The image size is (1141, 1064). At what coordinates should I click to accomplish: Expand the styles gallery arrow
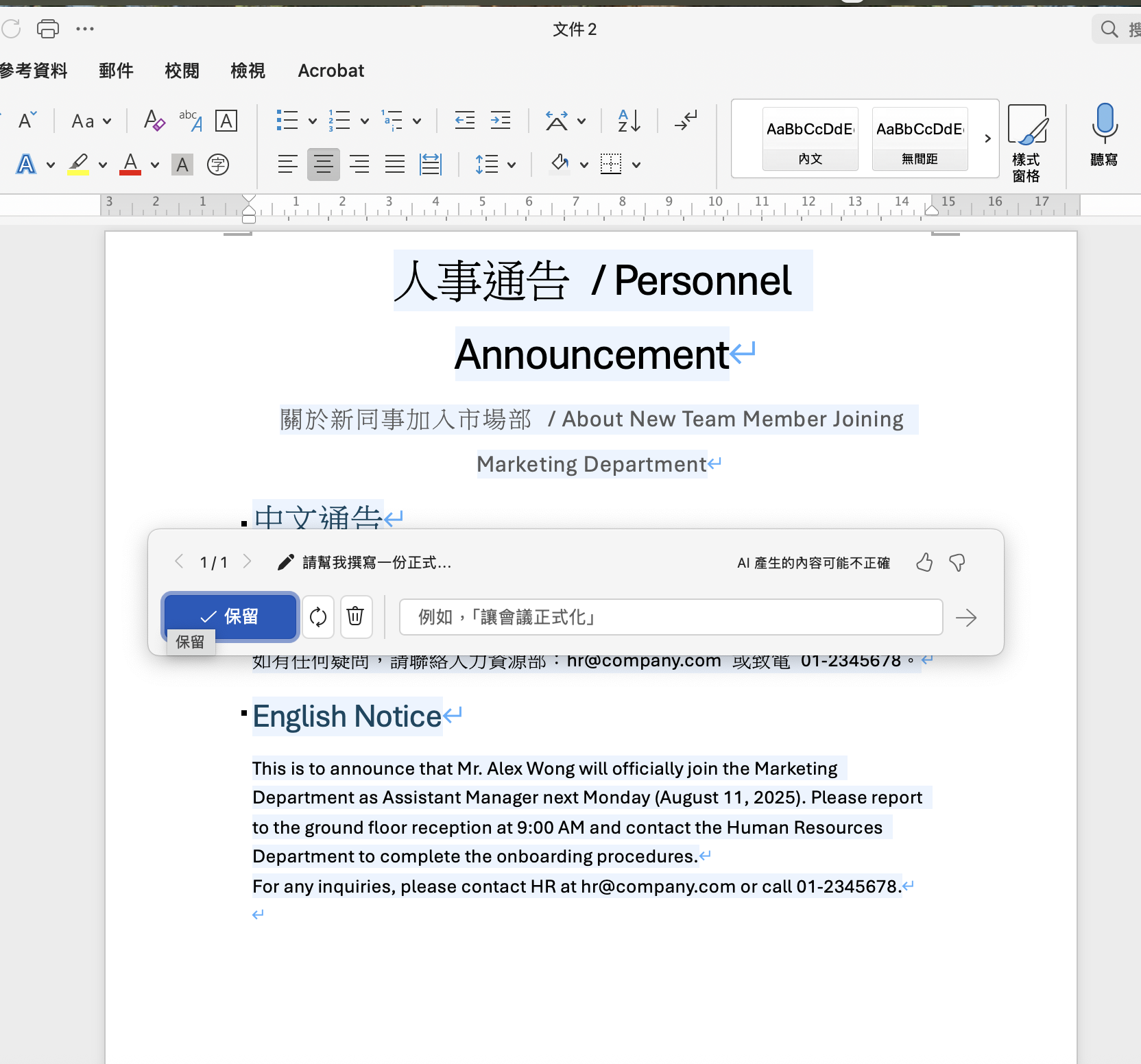(987, 139)
